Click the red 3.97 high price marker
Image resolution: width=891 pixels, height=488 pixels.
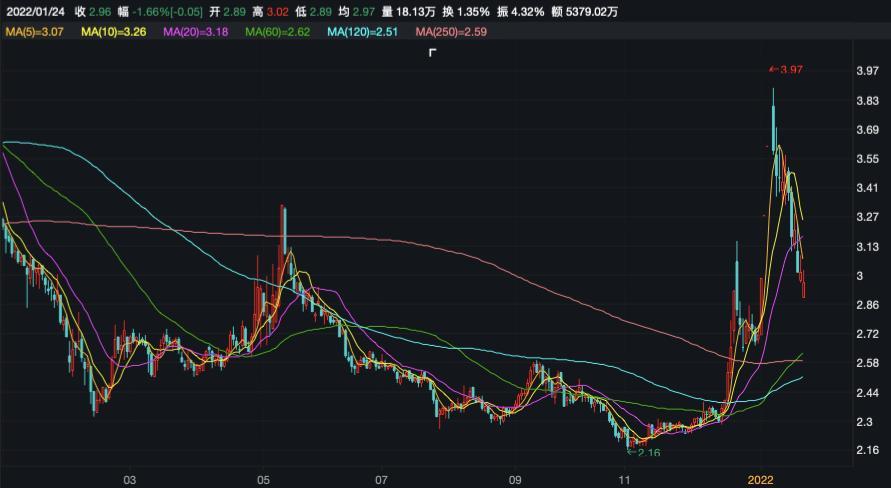pyautogui.click(x=786, y=69)
